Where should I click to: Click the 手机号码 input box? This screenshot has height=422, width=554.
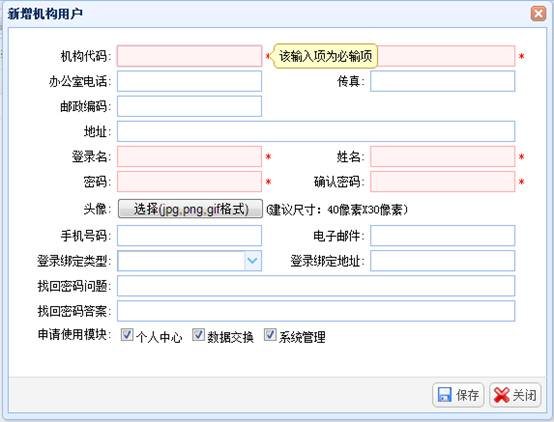click(x=189, y=235)
